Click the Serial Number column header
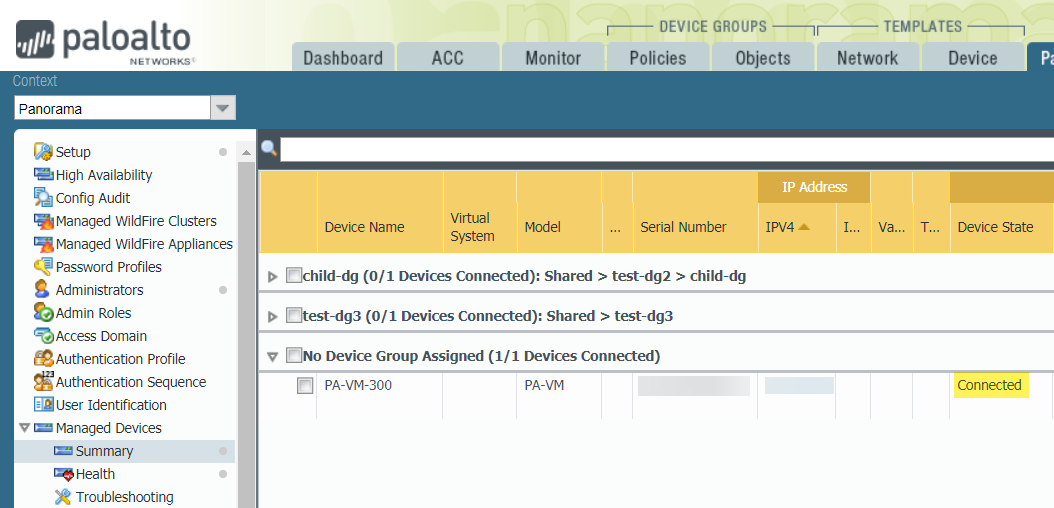 pos(695,227)
